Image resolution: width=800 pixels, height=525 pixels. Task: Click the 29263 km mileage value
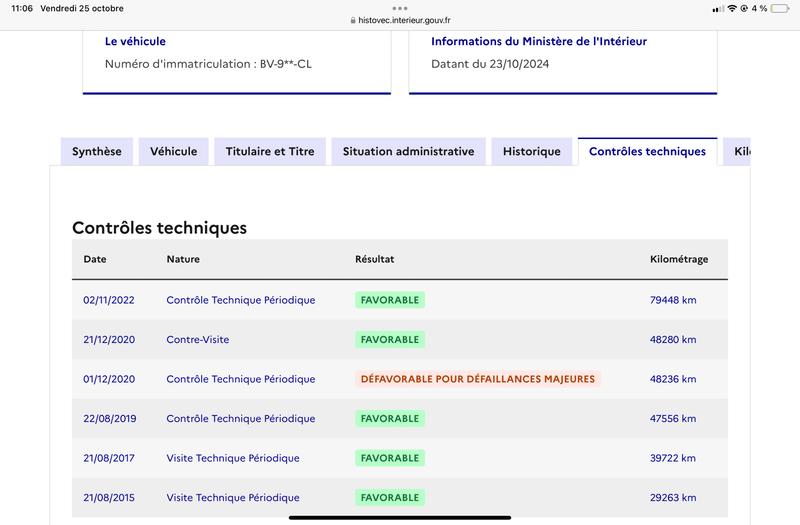click(673, 497)
